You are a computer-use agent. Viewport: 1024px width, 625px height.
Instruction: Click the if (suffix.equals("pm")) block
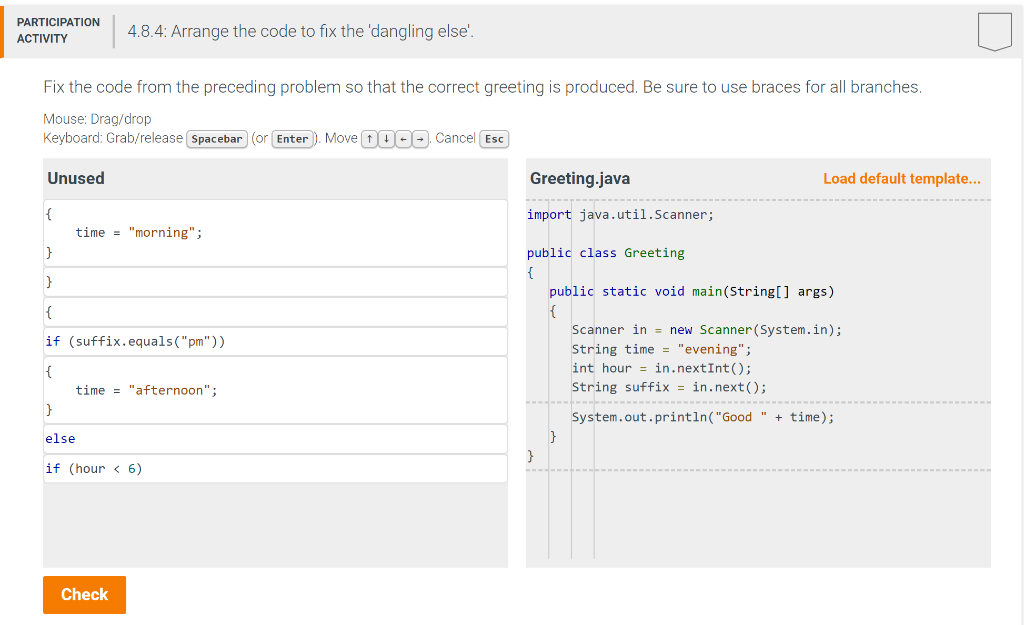[275, 341]
